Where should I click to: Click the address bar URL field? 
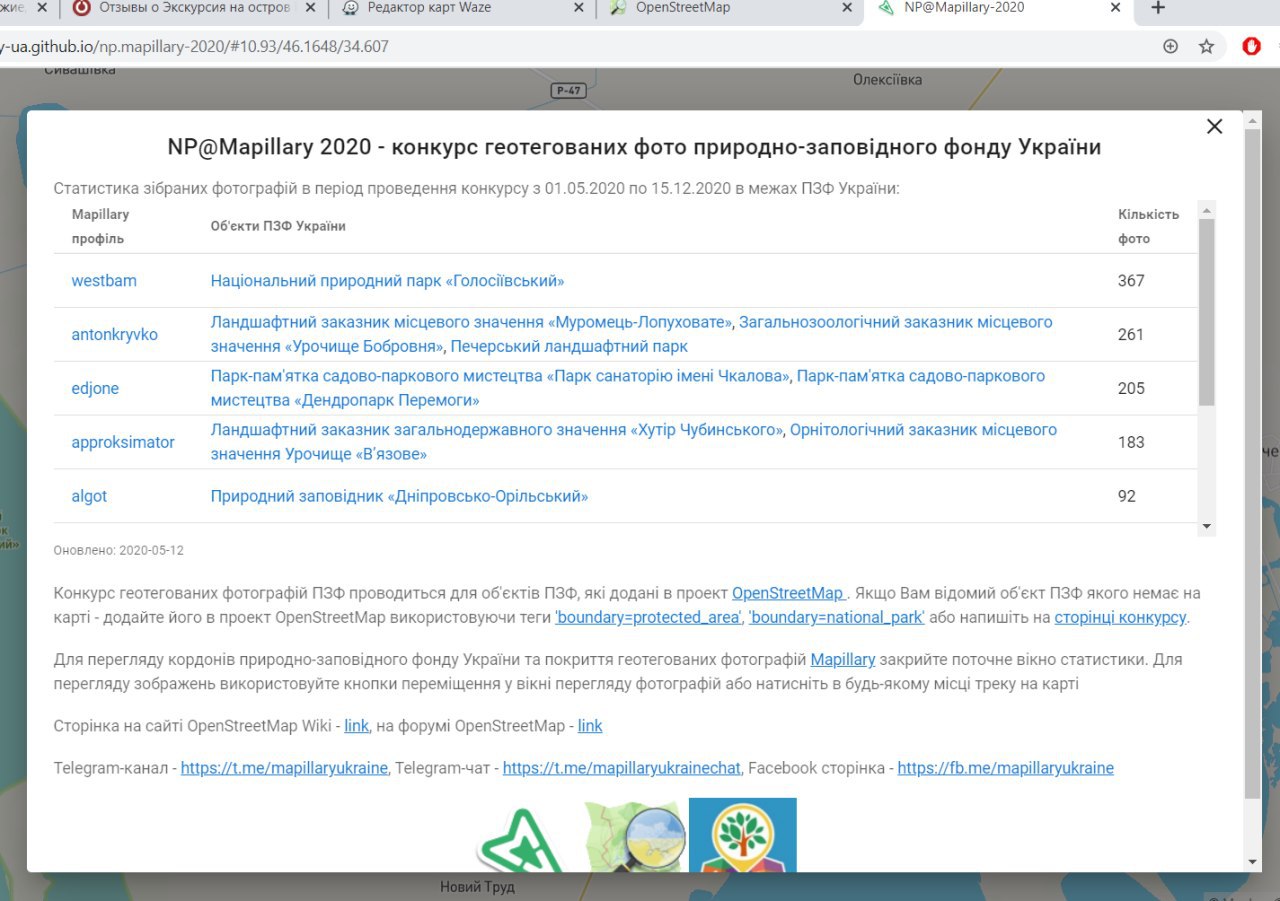pyautogui.click(x=570, y=46)
